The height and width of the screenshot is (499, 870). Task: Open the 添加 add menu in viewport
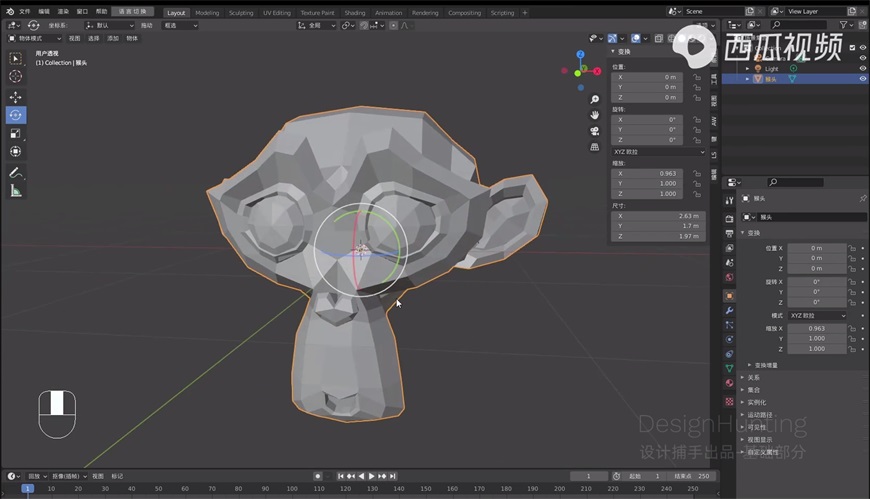click(113, 38)
